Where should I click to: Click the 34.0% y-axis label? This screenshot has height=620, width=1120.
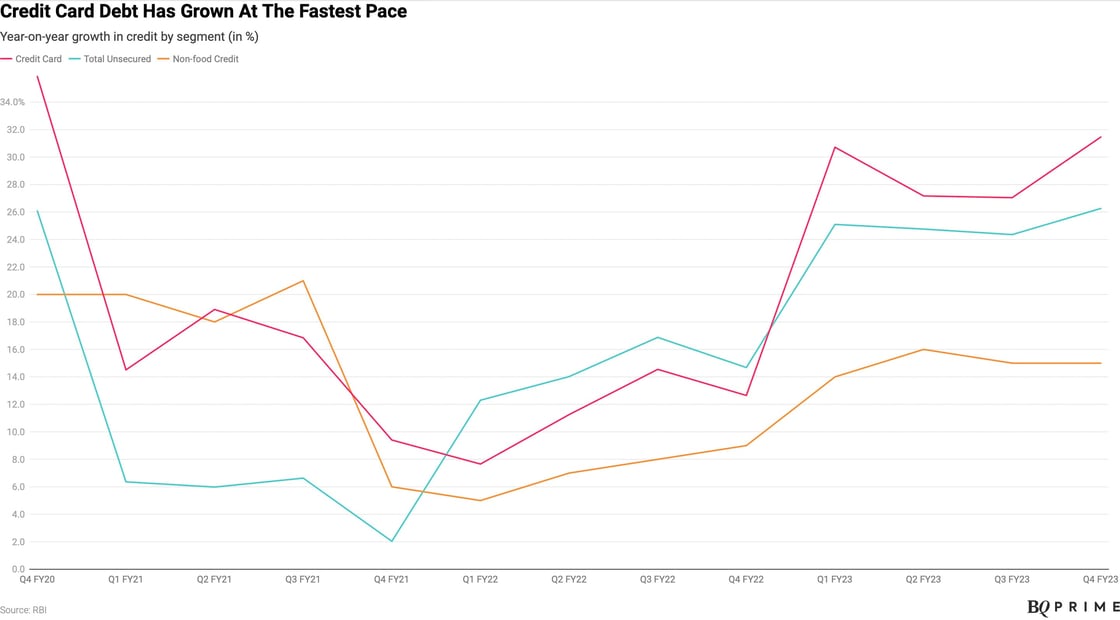(13, 102)
